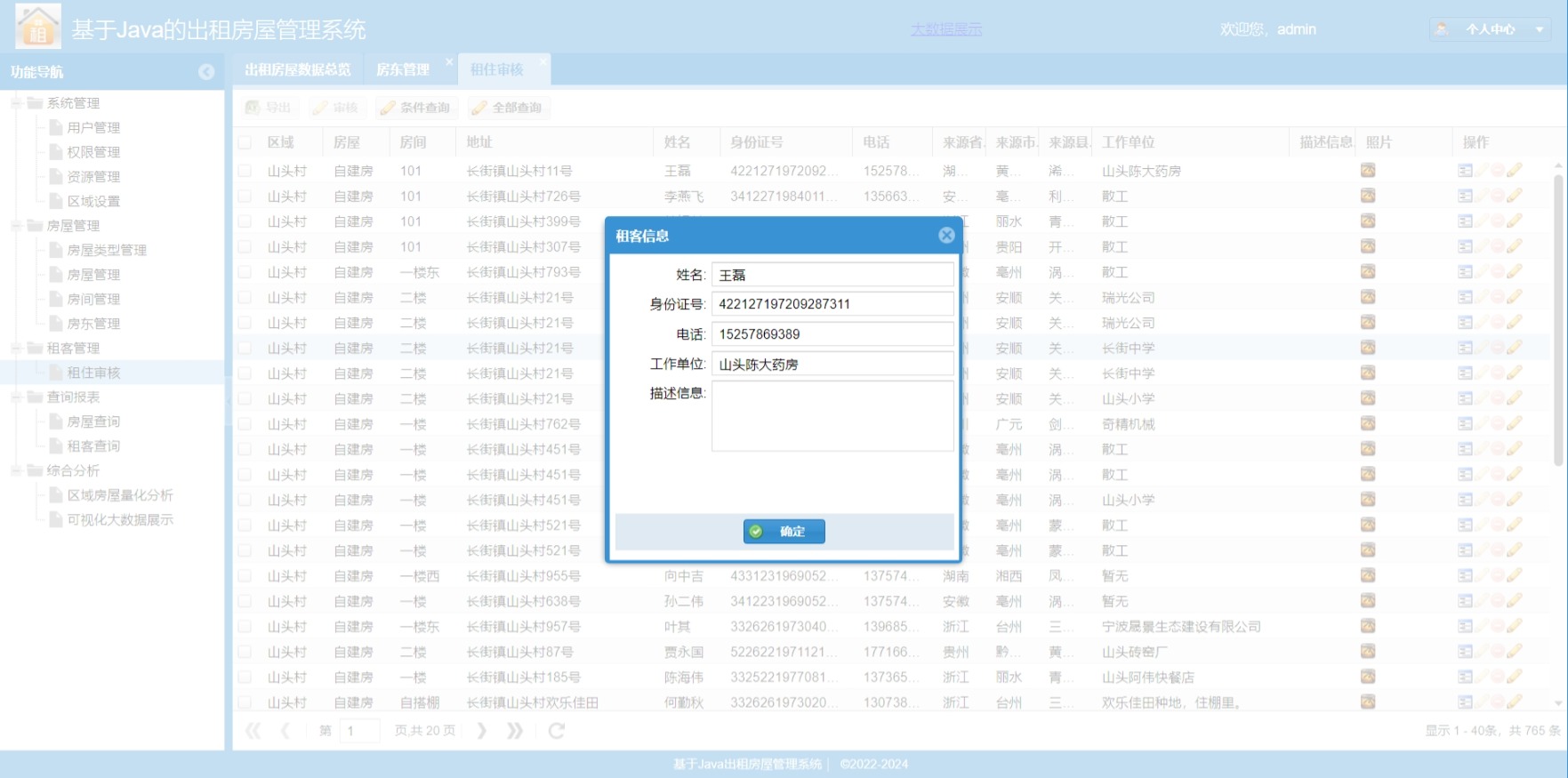Open photo icon for 山头陈大药房 row

coord(1368,170)
